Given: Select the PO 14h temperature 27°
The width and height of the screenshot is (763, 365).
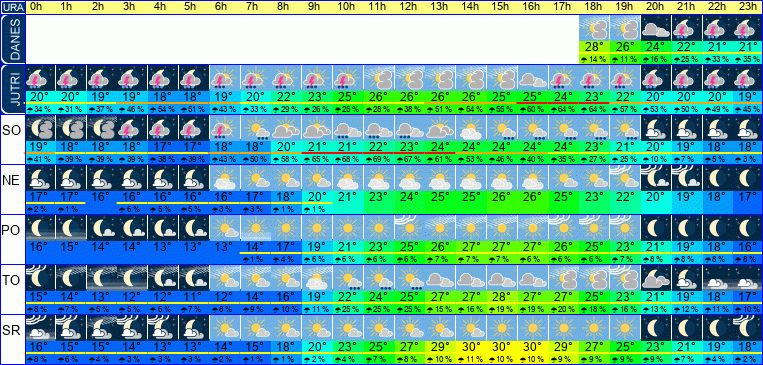Looking at the screenshot, I should 471,246.
